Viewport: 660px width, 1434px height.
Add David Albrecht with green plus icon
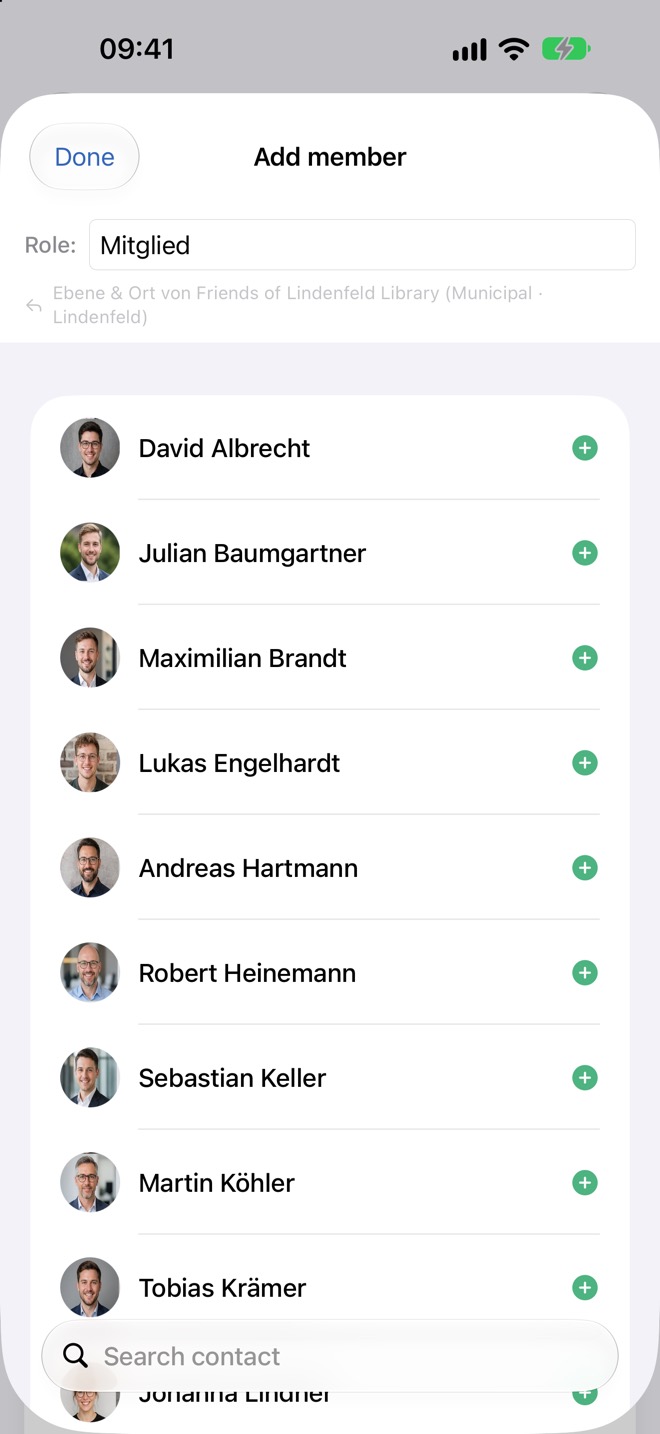[585, 448]
